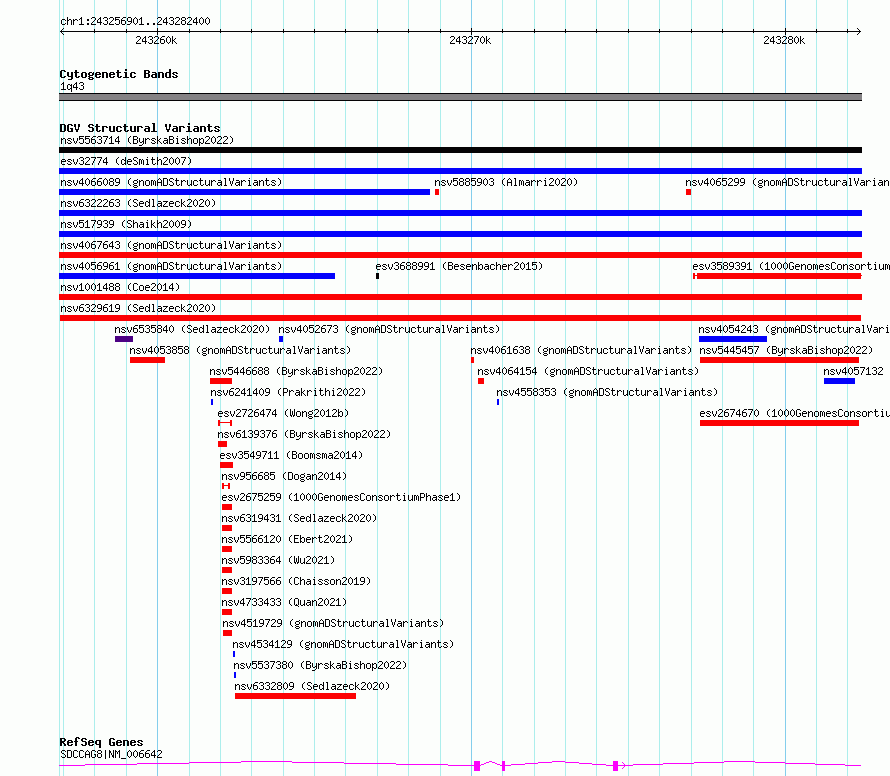Open esv2674670 1000GenomesConsortium label
The height and width of the screenshot is (776, 890).
794,413
